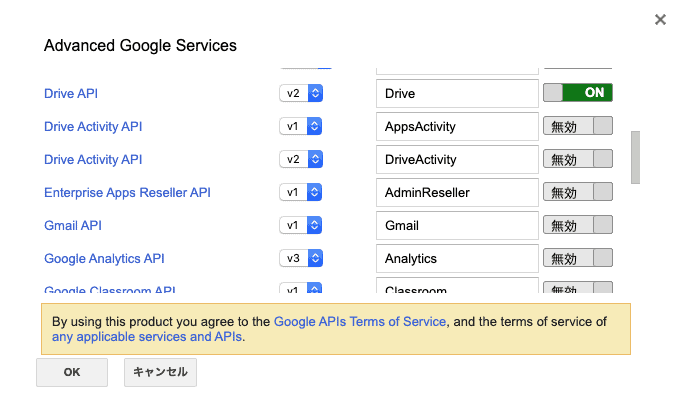Turn off the Drive API toggle
The image size is (679, 407).
click(577, 93)
